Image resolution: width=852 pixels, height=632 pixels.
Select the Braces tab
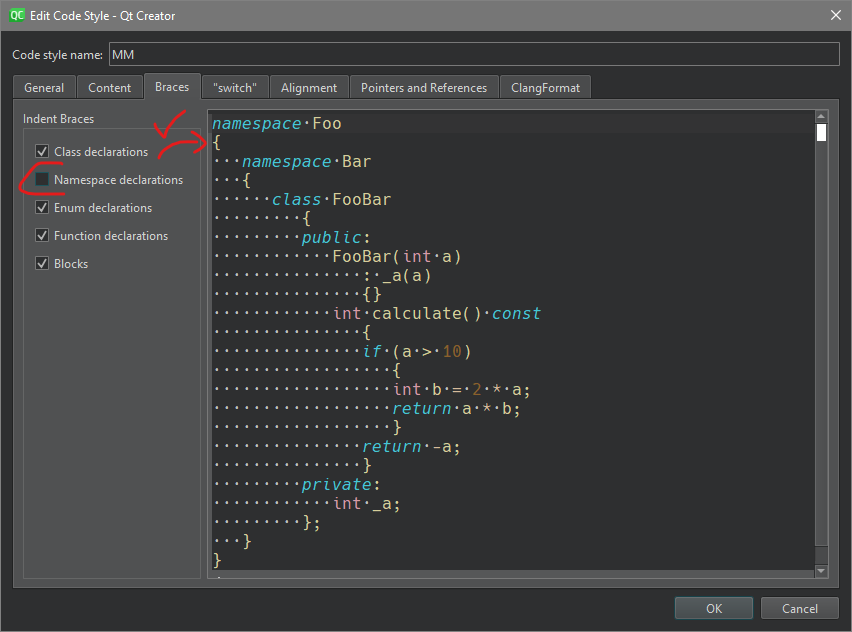(x=172, y=87)
